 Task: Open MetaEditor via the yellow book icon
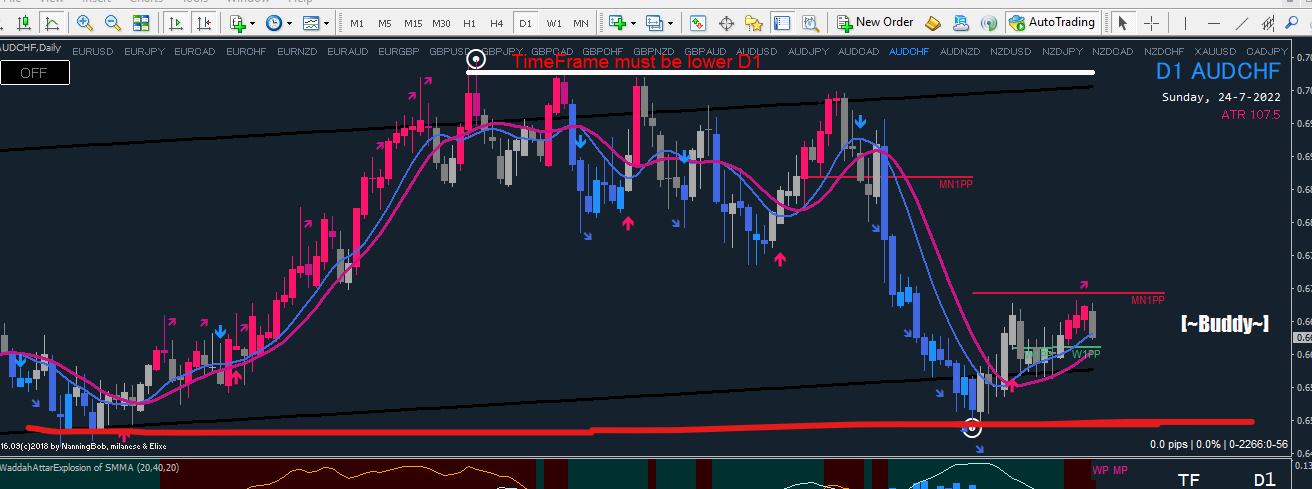[933, 22]
